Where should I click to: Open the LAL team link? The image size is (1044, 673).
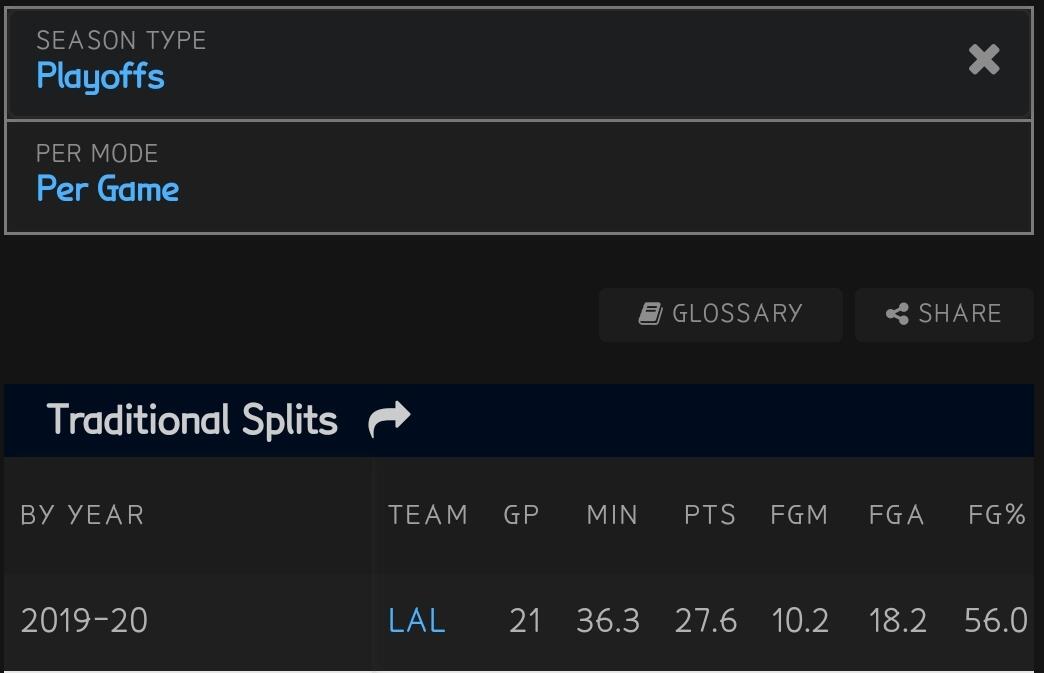click(x=416, y=621)
